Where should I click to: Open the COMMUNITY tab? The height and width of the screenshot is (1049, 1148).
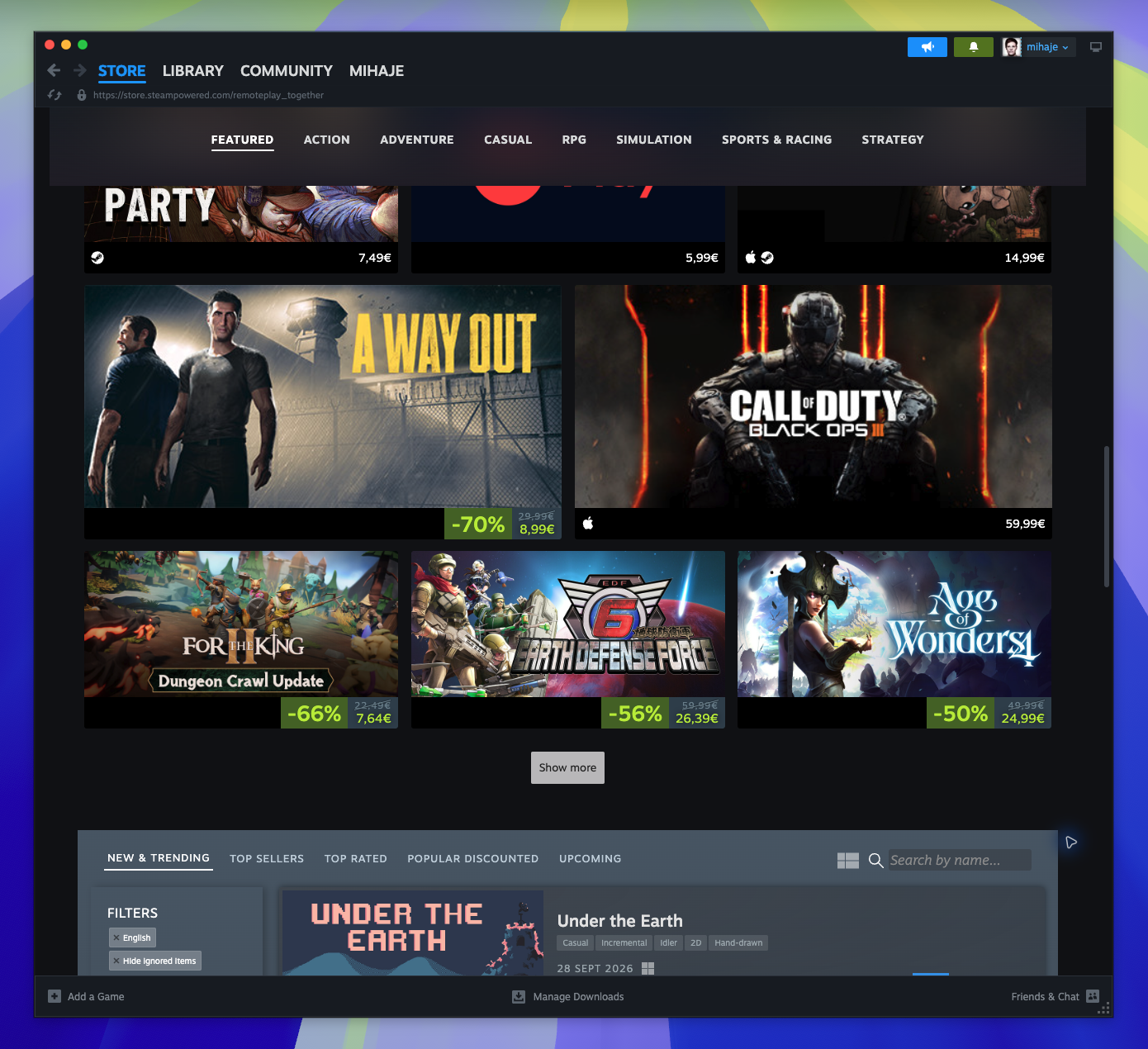[287, 71]
